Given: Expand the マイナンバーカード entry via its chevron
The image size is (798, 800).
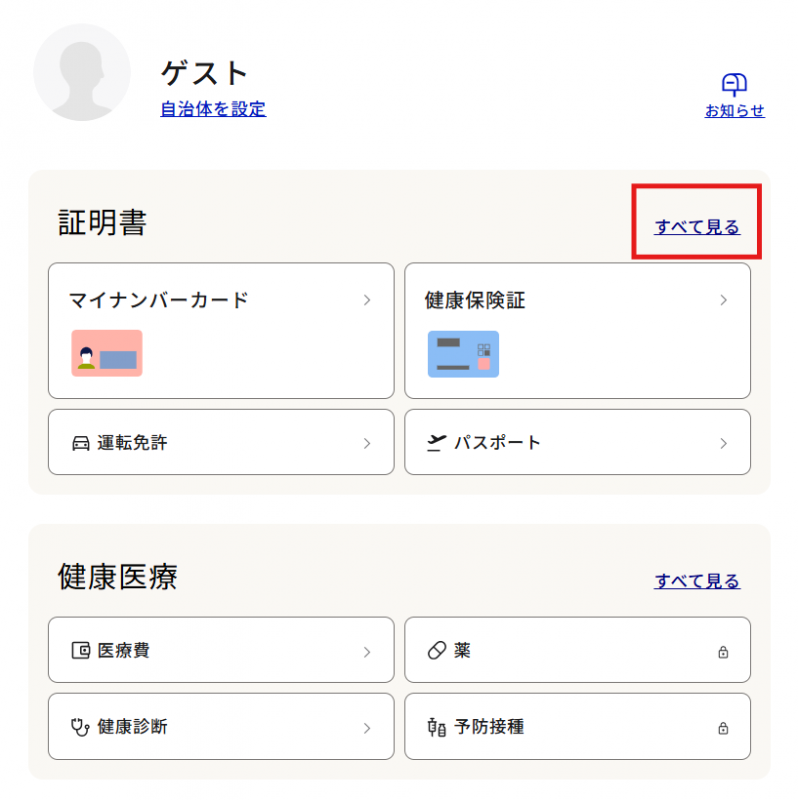Looking at the screenshot, I should coord(367,300).
